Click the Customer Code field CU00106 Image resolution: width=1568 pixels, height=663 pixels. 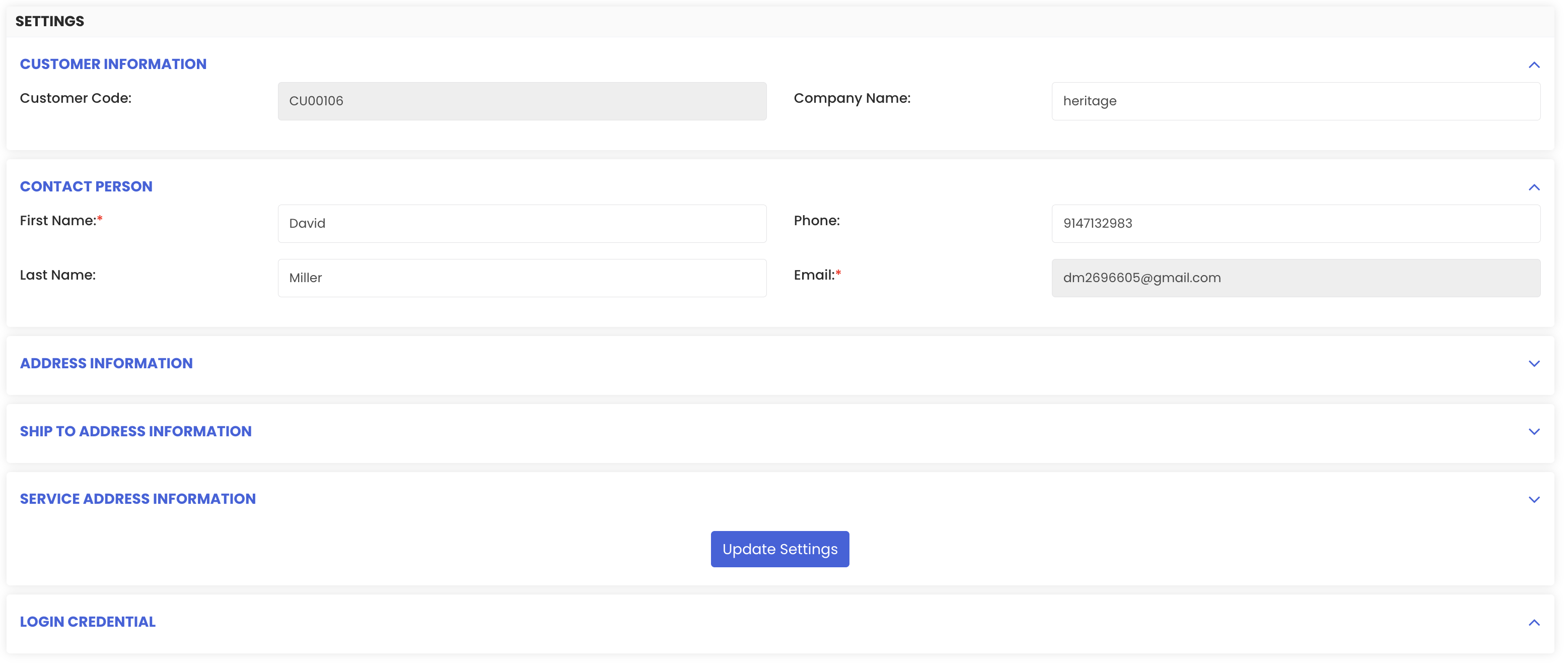522,101
